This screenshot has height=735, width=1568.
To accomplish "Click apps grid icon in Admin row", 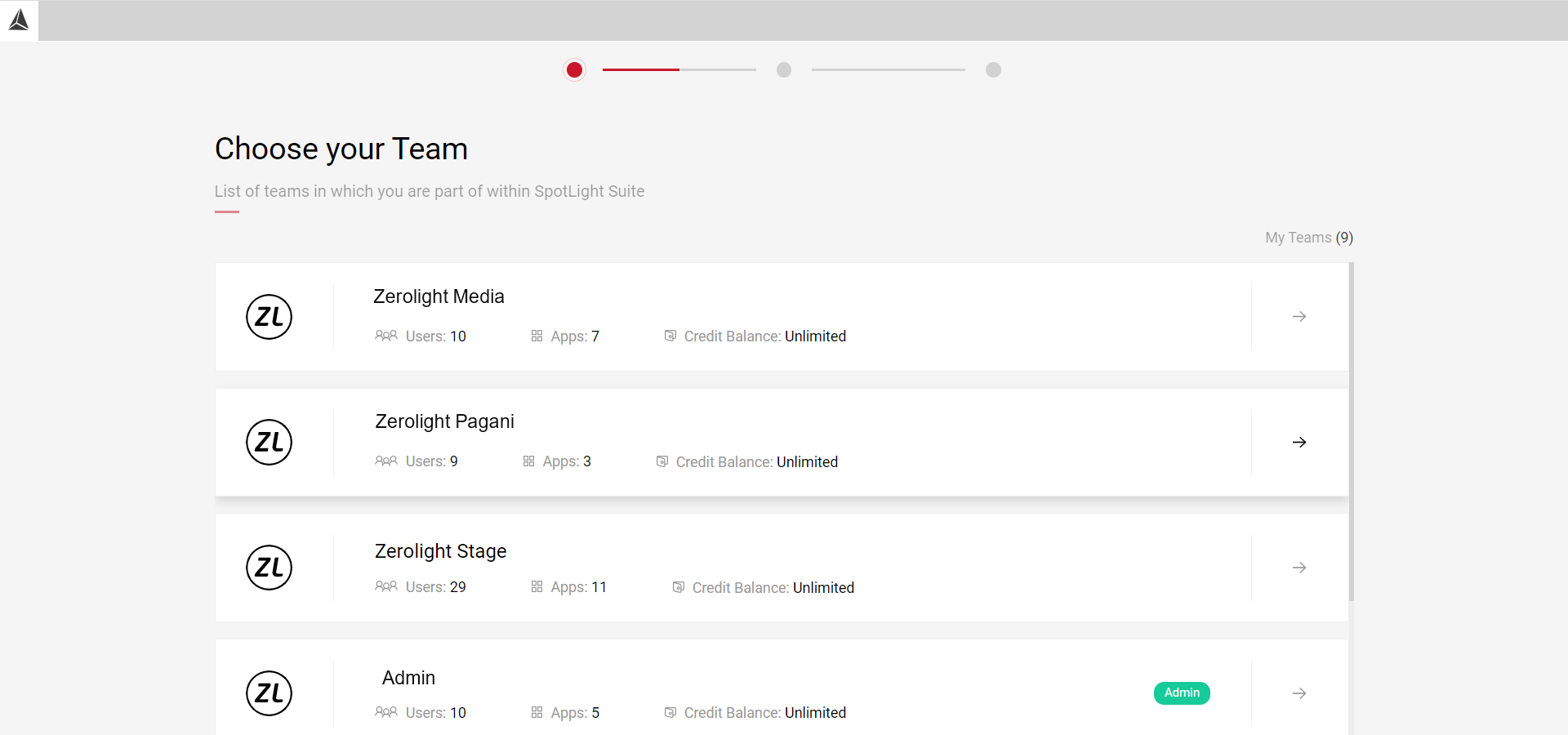I will tap(537, 712).
